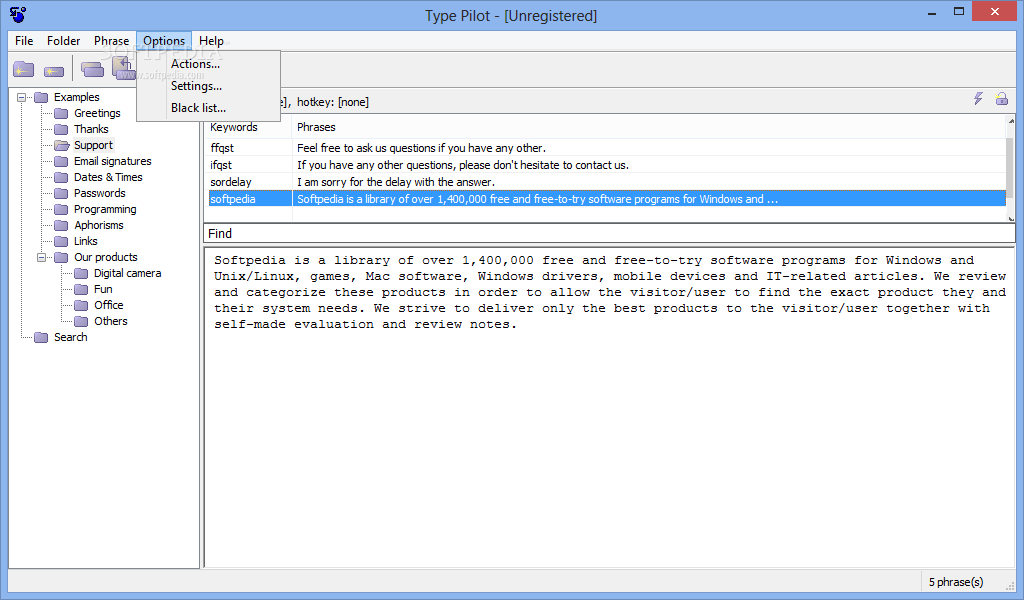Open the Phrase menu
This screenshot has height=600, width=1024.
pos(112,40)
